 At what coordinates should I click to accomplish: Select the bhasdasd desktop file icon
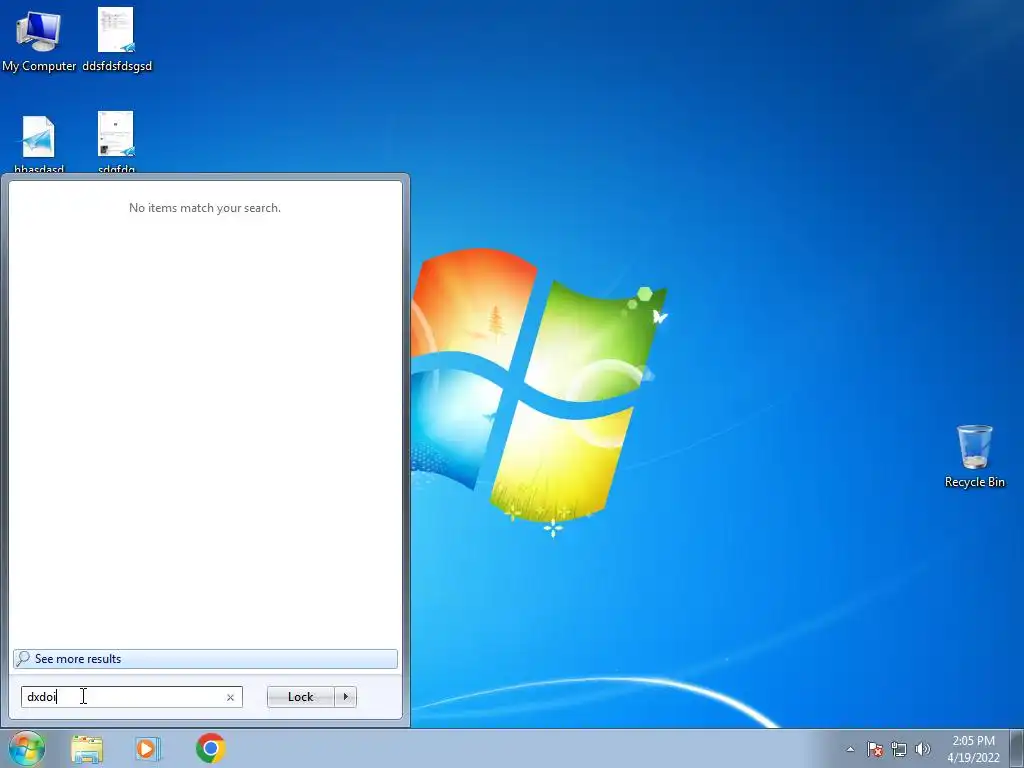(39, 144)
